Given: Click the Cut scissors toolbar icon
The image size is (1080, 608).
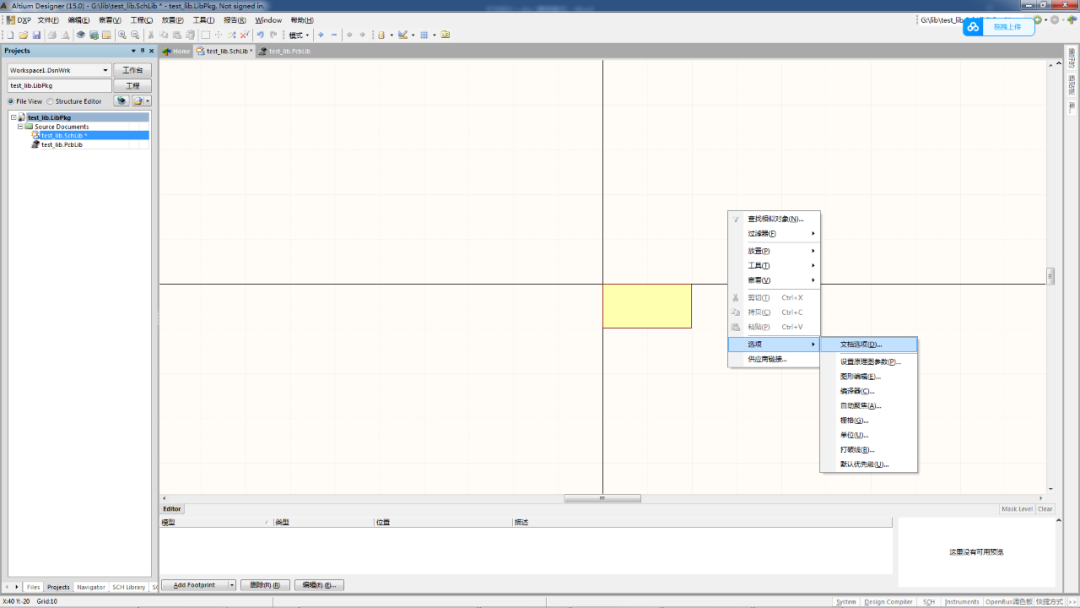Looking at the screenshot, I should click(151, 35).
